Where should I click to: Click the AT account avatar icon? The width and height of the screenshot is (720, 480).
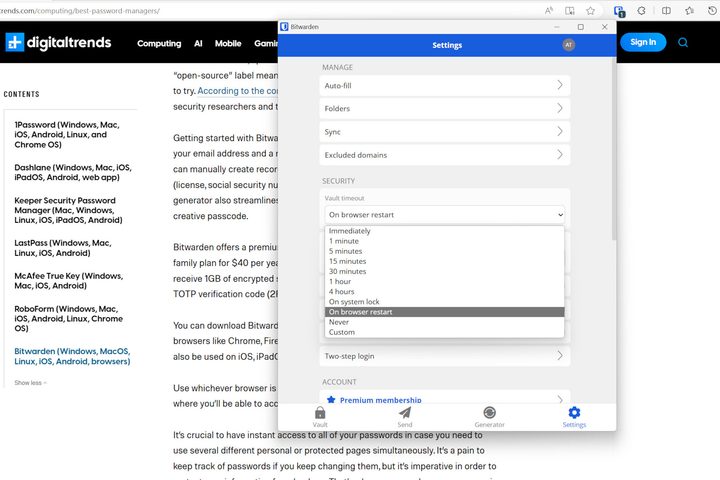click(568, 45)
